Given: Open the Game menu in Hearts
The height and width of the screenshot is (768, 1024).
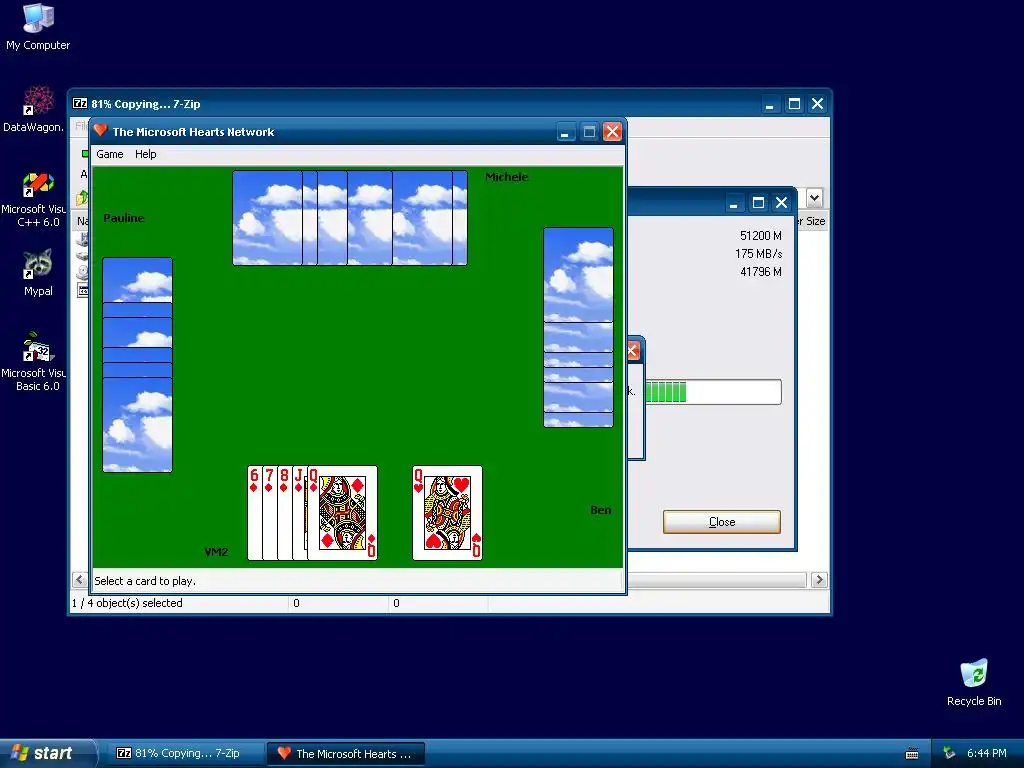Looking at the screenshot, I should point(110,154).
